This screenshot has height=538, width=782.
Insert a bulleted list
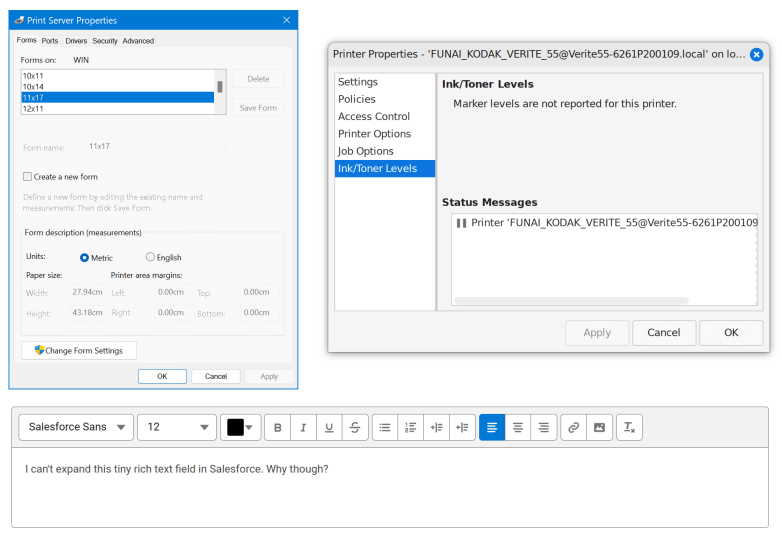coord(385,427)
